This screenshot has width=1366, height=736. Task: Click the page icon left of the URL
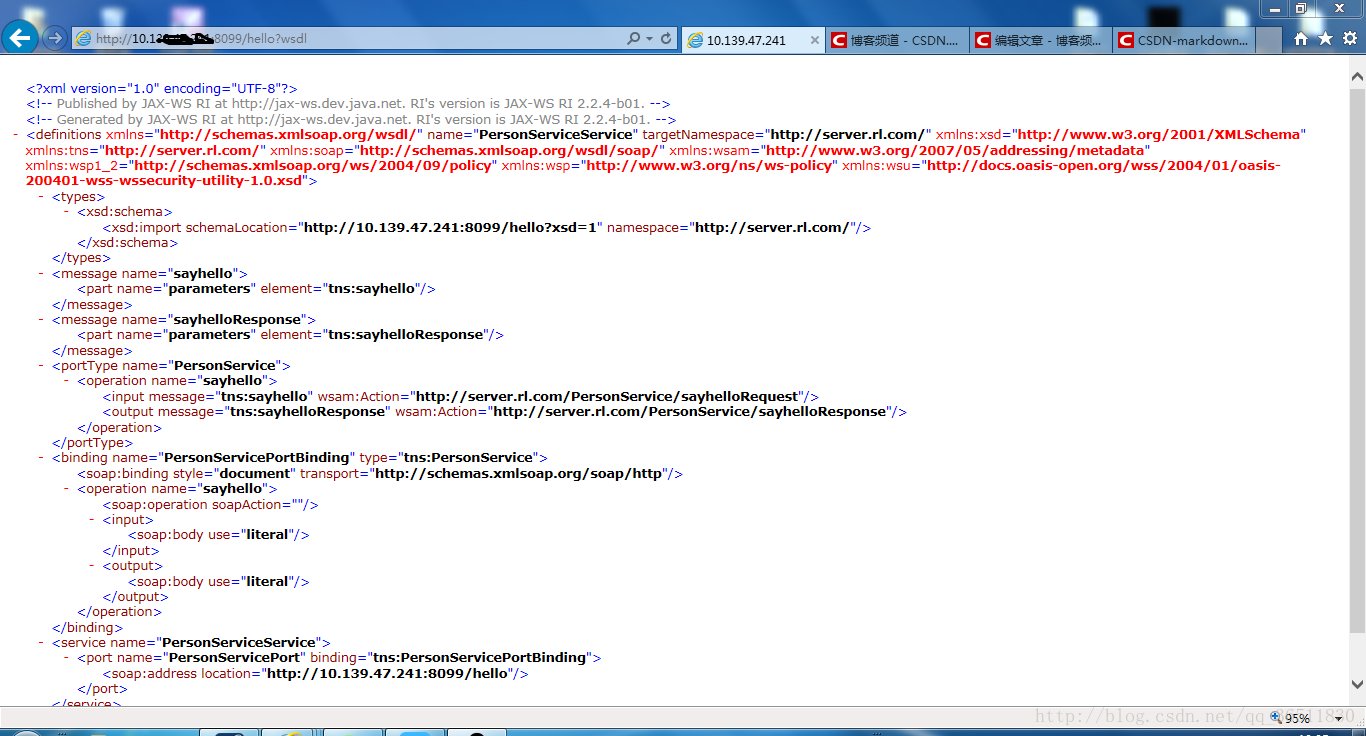tap(83, 39)
